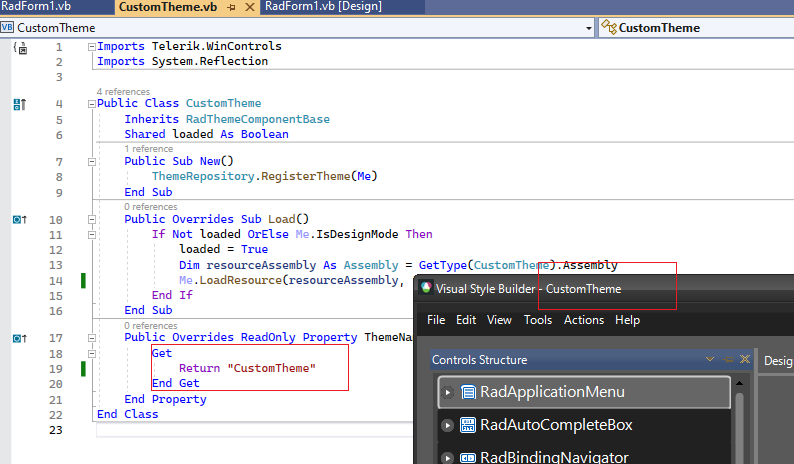This screenshot has height=464, width=794.
Task: Click the quick actions icon at line 1
Action: (20, 48)
